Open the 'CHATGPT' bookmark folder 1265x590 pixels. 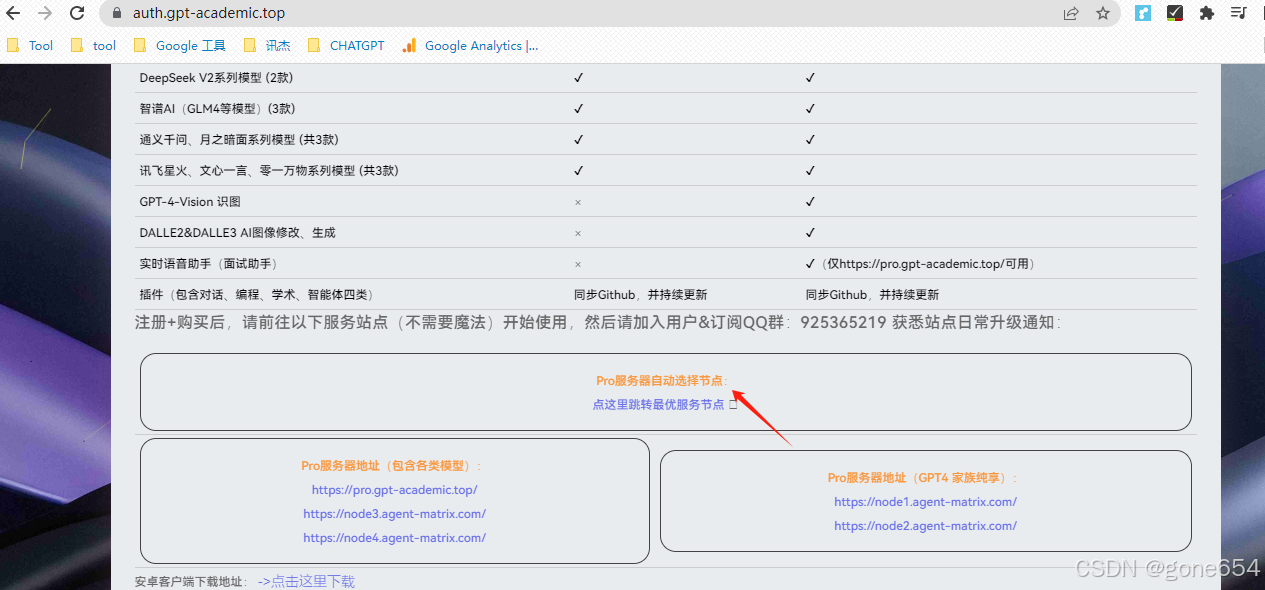tap(346, 45)
